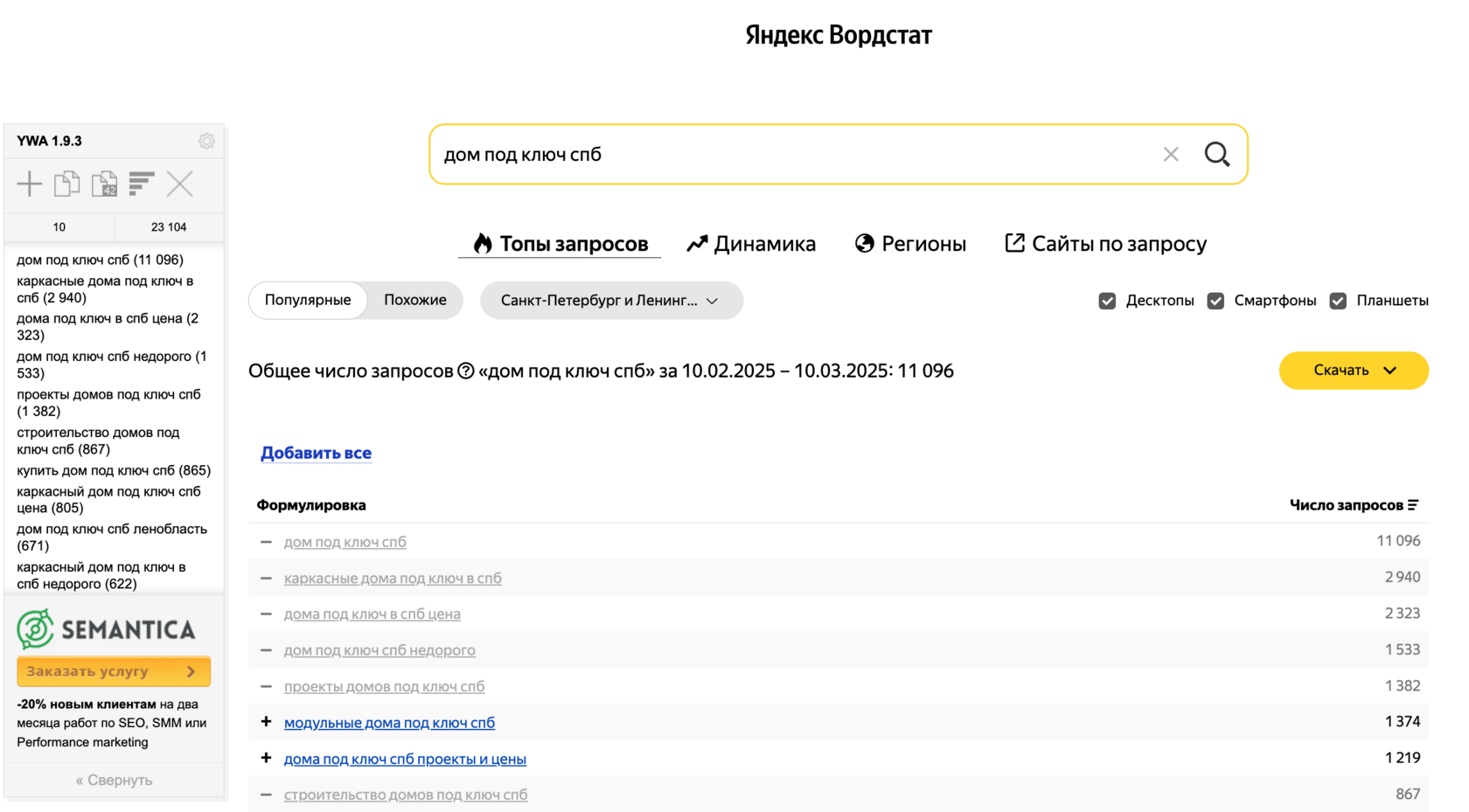Open 'проекты домов под ключ спб' link
Viewport: 1469px width, 812px height.
coord(384,686)
